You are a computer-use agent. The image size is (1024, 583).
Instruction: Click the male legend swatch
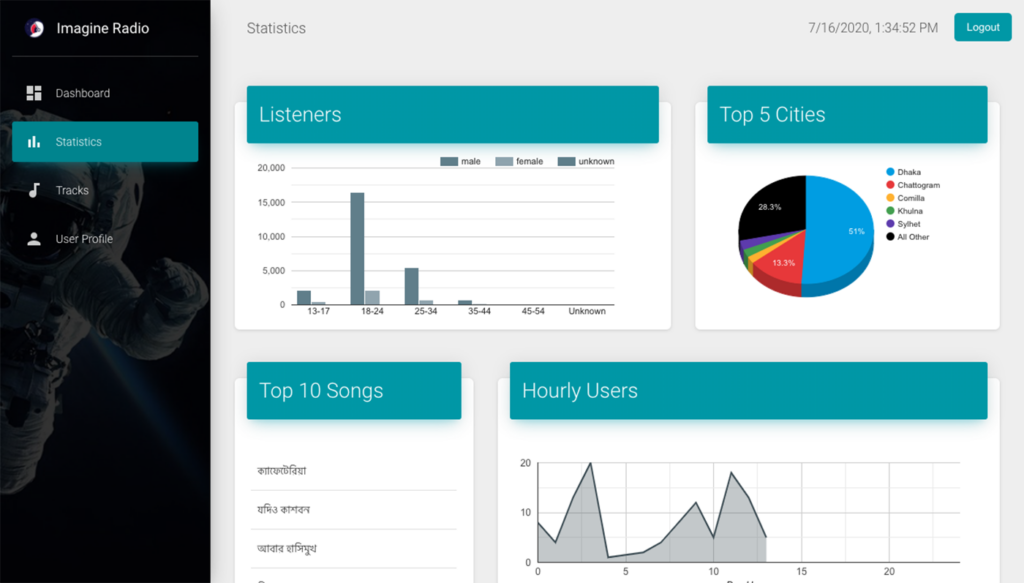pyautogui.click(x=449, y=161)
